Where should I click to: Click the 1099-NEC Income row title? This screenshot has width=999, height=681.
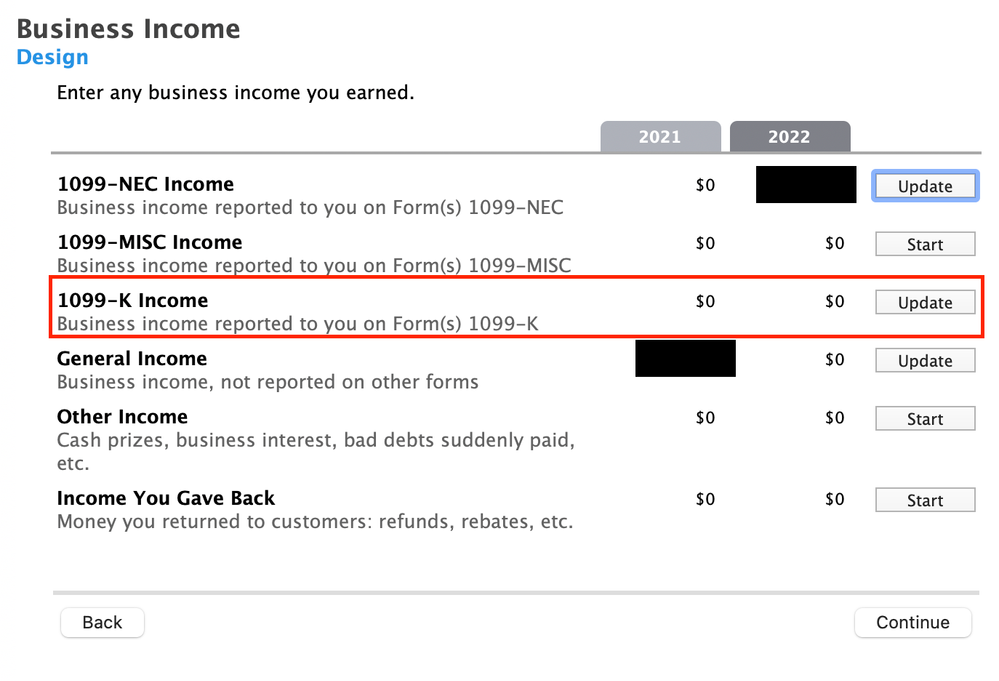point(145,184)
